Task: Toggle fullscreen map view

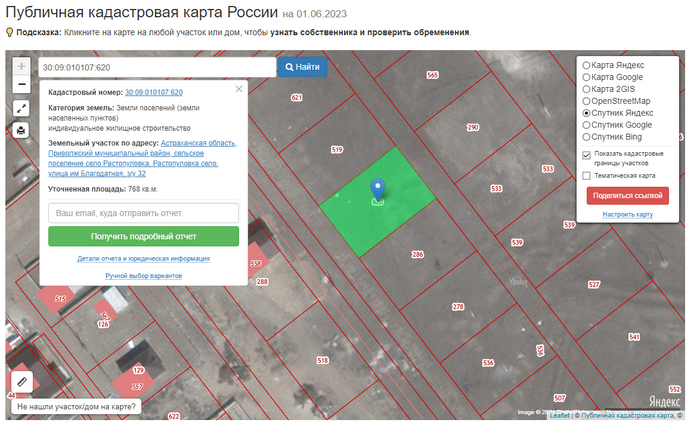Action: coord(21,108)
